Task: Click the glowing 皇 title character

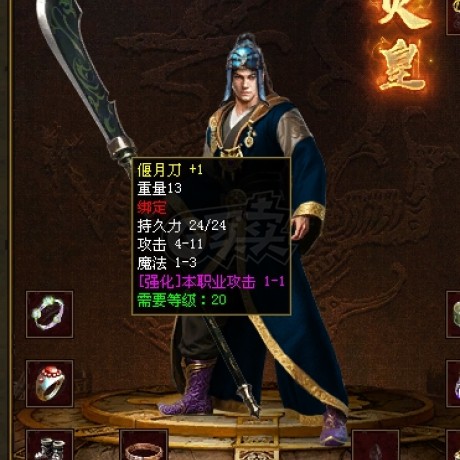Action: click(x=402, y=67)
